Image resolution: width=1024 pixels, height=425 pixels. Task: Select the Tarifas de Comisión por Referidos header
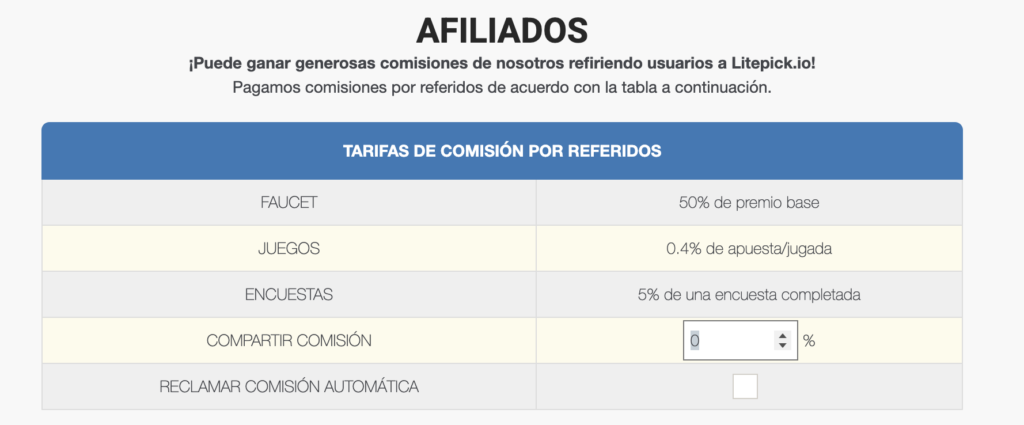pyautogui.click(x=502, y=151)
